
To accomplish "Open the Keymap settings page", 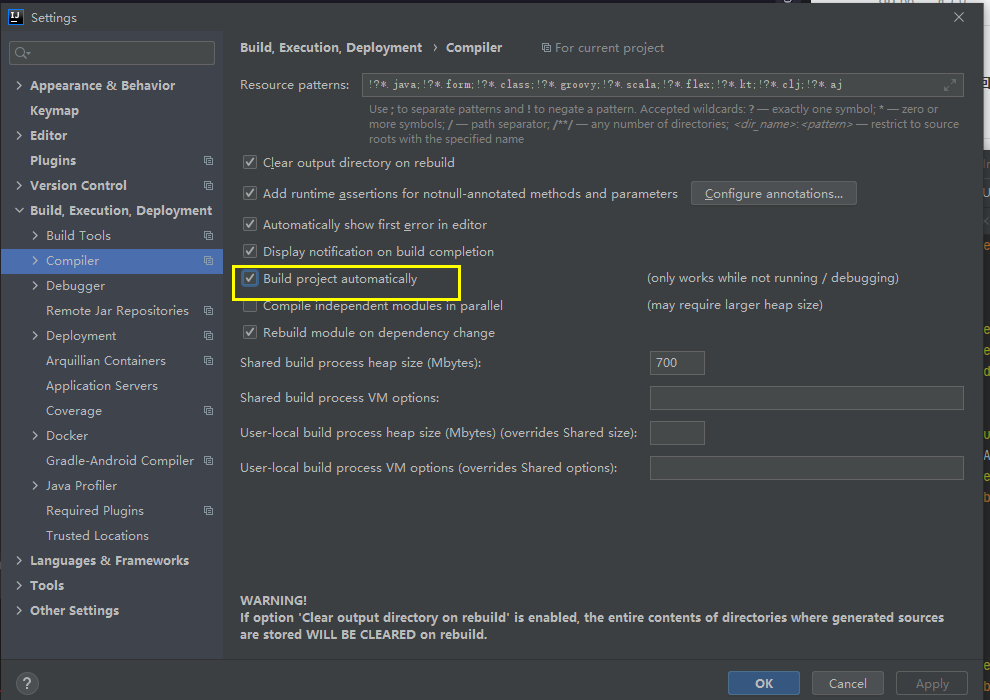I will point(54,110).
